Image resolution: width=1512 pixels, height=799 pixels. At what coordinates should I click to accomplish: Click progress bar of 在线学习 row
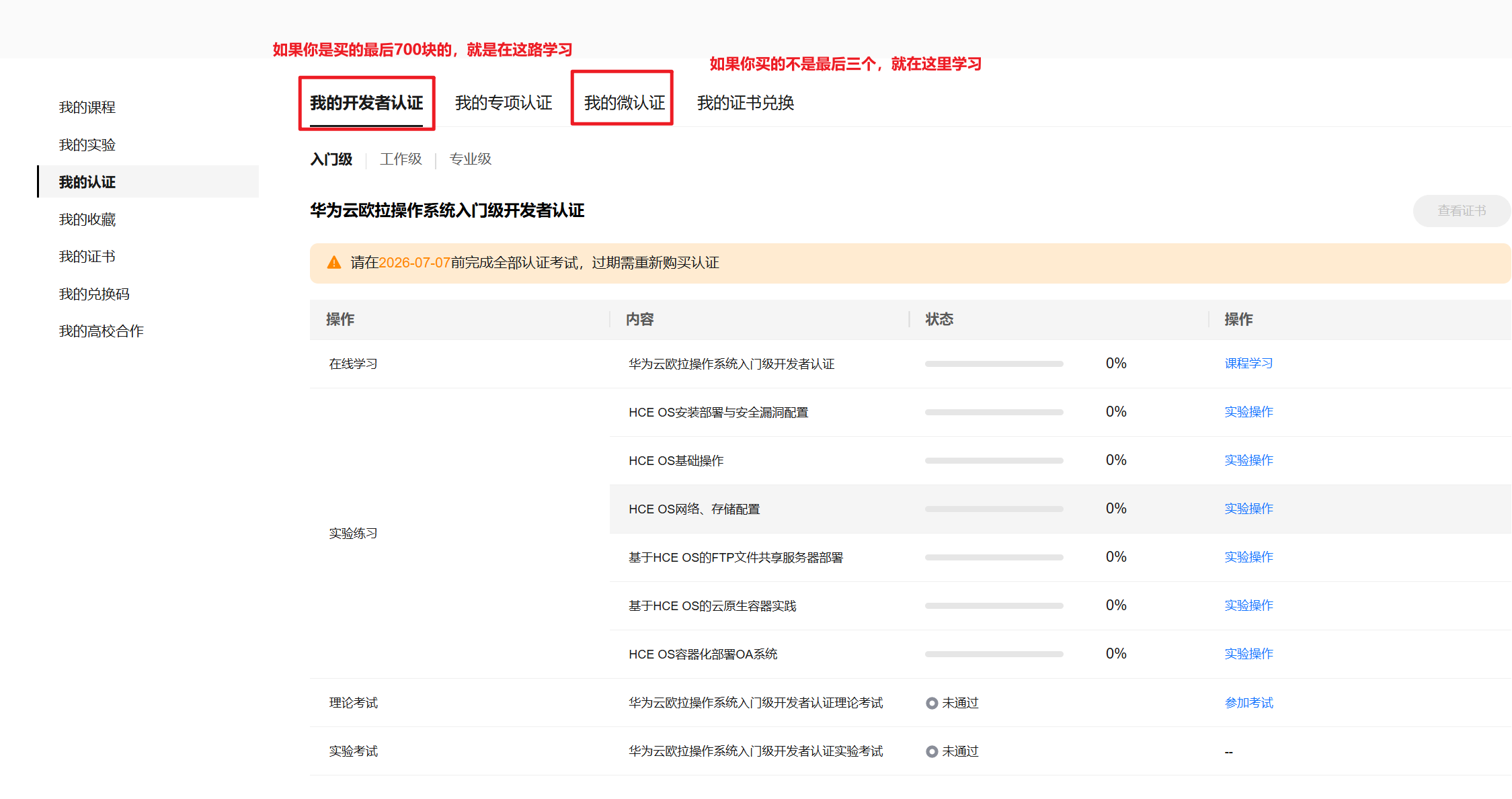[x=994, y=364]
